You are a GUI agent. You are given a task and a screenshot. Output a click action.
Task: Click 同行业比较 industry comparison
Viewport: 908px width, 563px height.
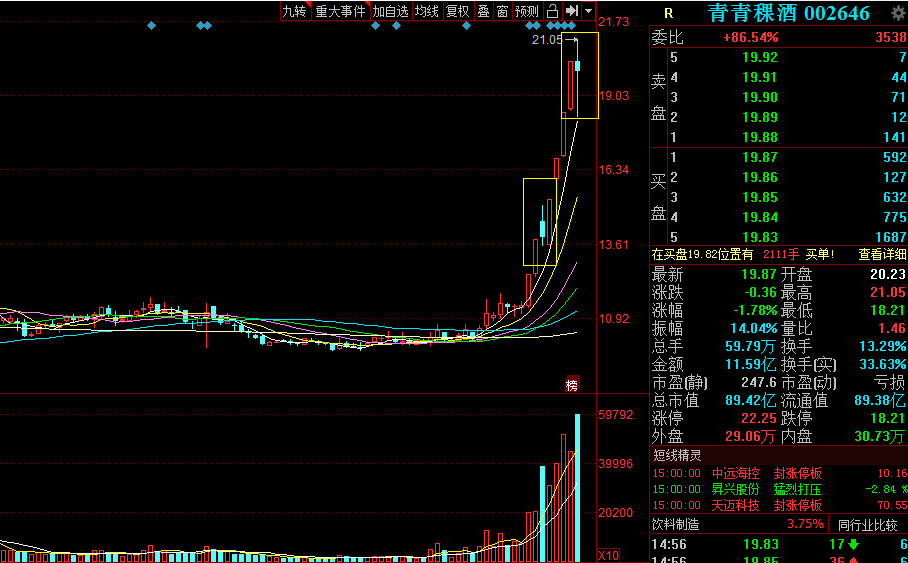(867, 525)
